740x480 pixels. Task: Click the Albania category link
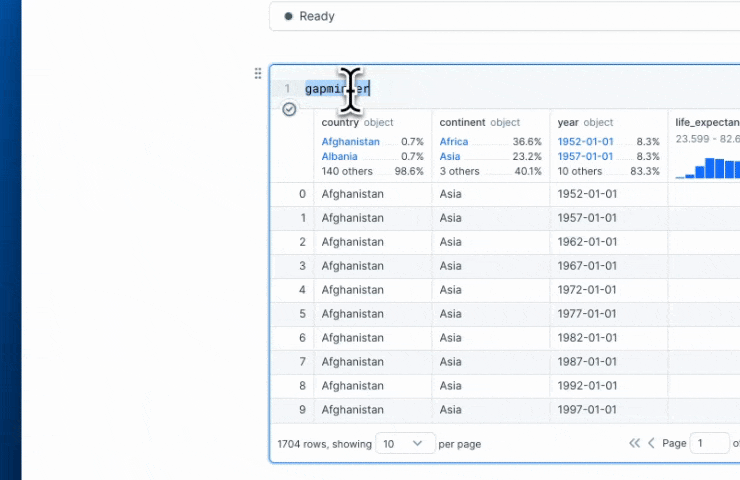pyautogui.click(x=339, y=156)
